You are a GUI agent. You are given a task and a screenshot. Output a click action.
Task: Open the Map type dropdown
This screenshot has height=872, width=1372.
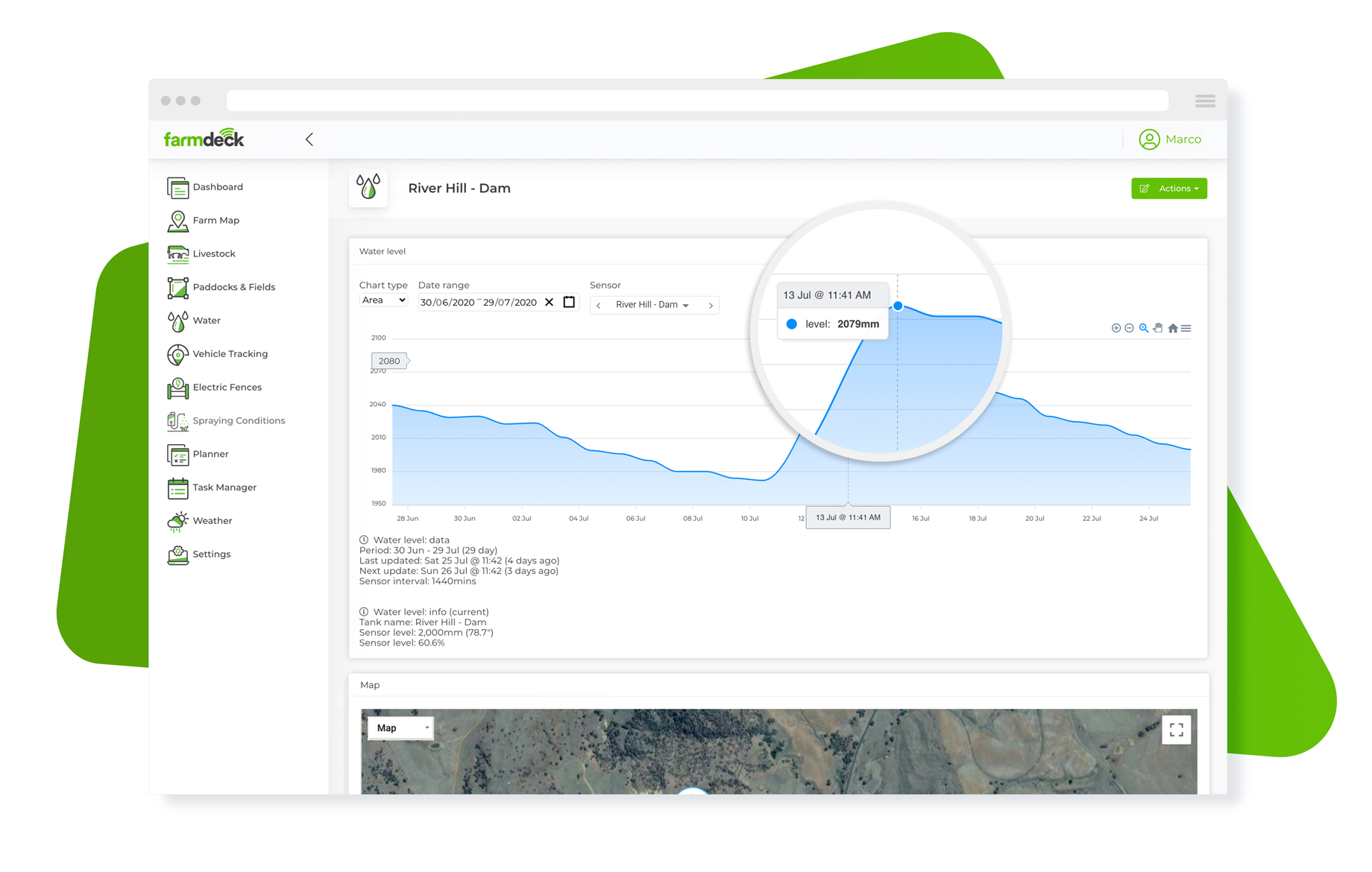pos(400,728)
